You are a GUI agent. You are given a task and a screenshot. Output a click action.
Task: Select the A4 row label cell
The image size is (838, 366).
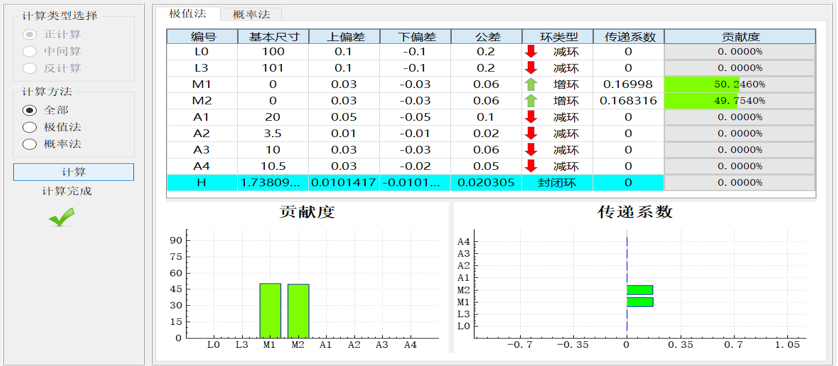(x=203, y=166)
